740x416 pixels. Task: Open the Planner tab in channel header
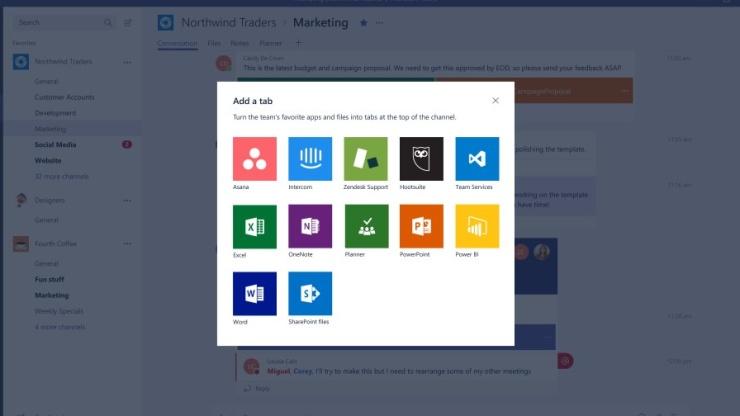tap(270, 43)
